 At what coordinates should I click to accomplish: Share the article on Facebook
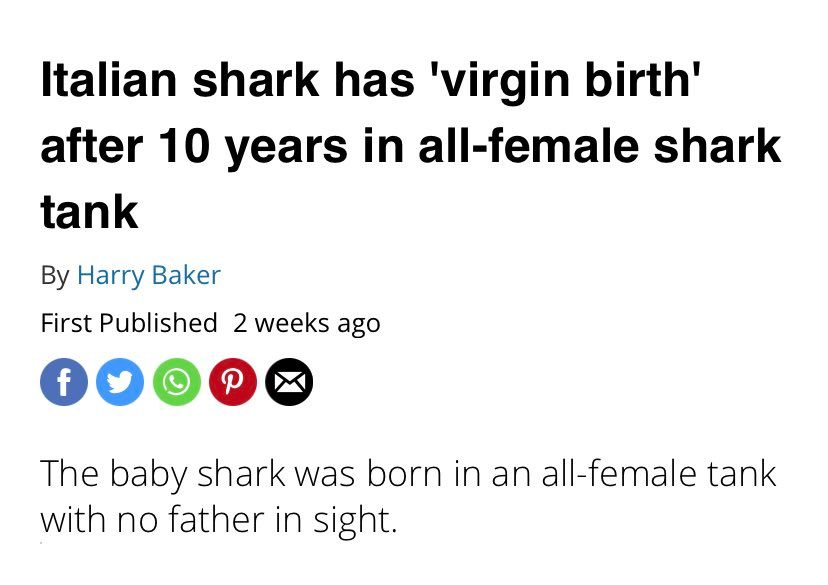[x=63, y=384]
